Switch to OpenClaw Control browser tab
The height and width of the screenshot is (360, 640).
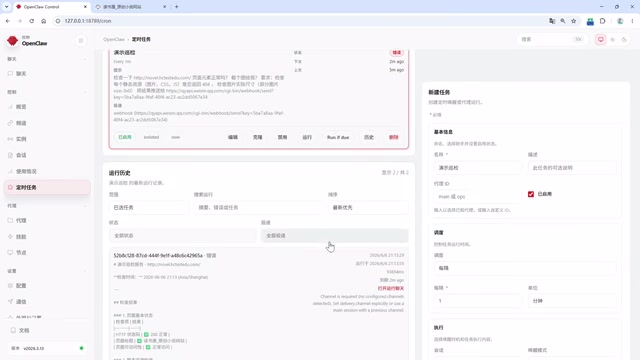(x=51, y=7)
